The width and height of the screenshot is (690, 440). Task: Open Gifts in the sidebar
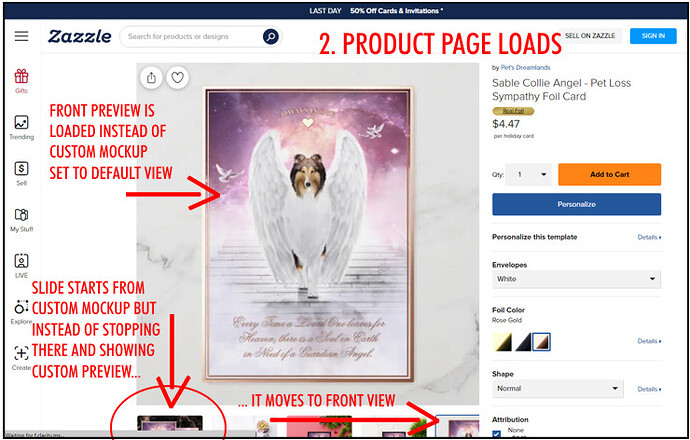coord(21,82)
